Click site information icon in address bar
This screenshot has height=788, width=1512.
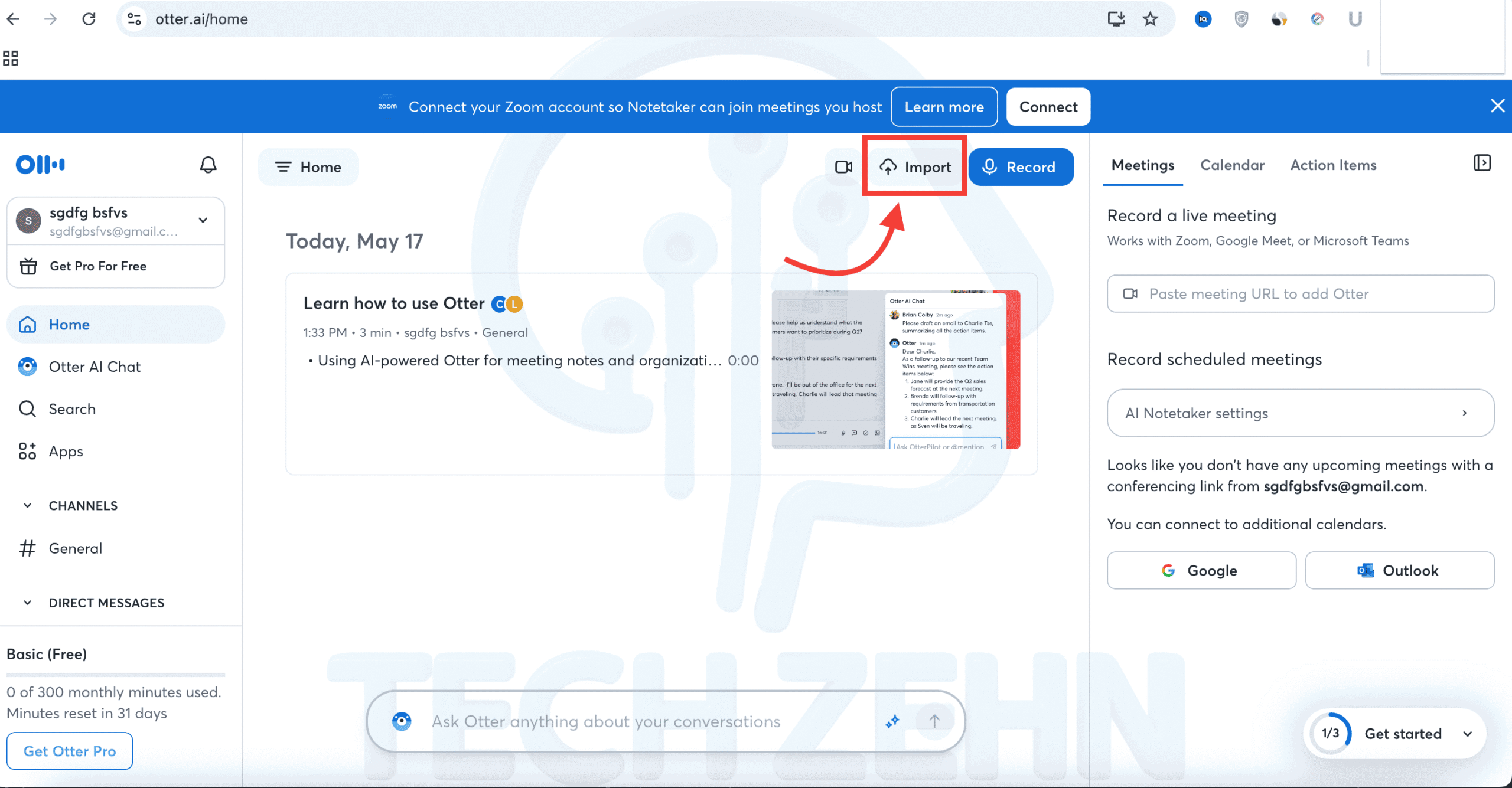pos(134,19)
